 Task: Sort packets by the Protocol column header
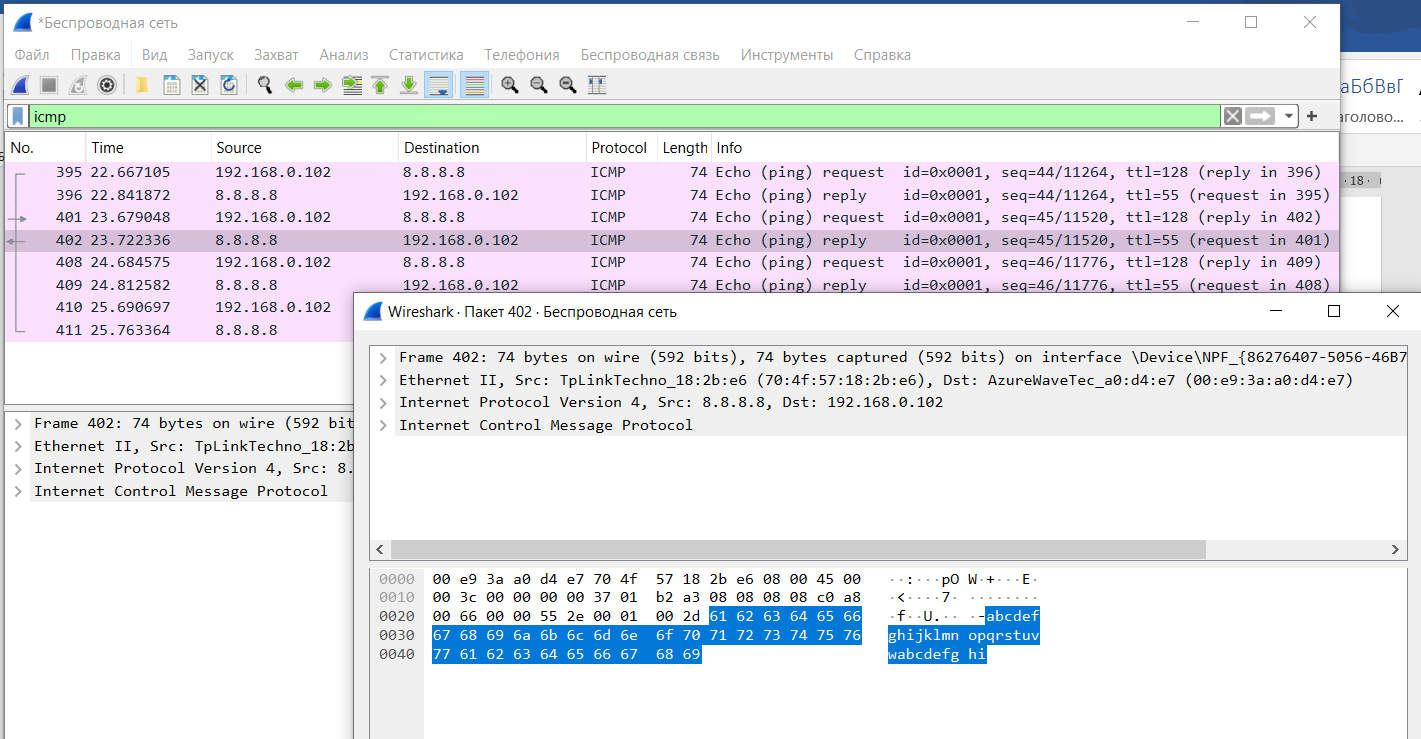pos(621,148)
